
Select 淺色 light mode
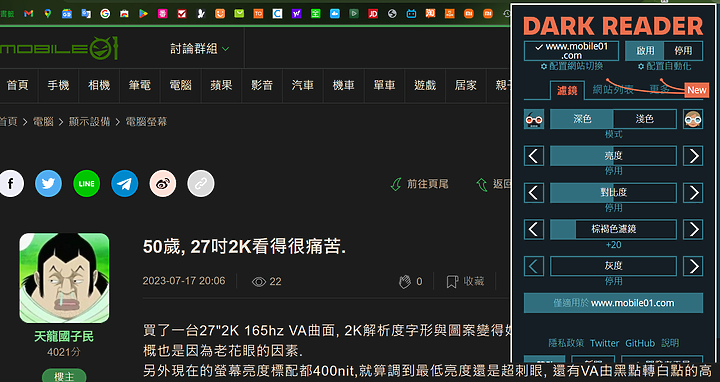coord(645,119)
